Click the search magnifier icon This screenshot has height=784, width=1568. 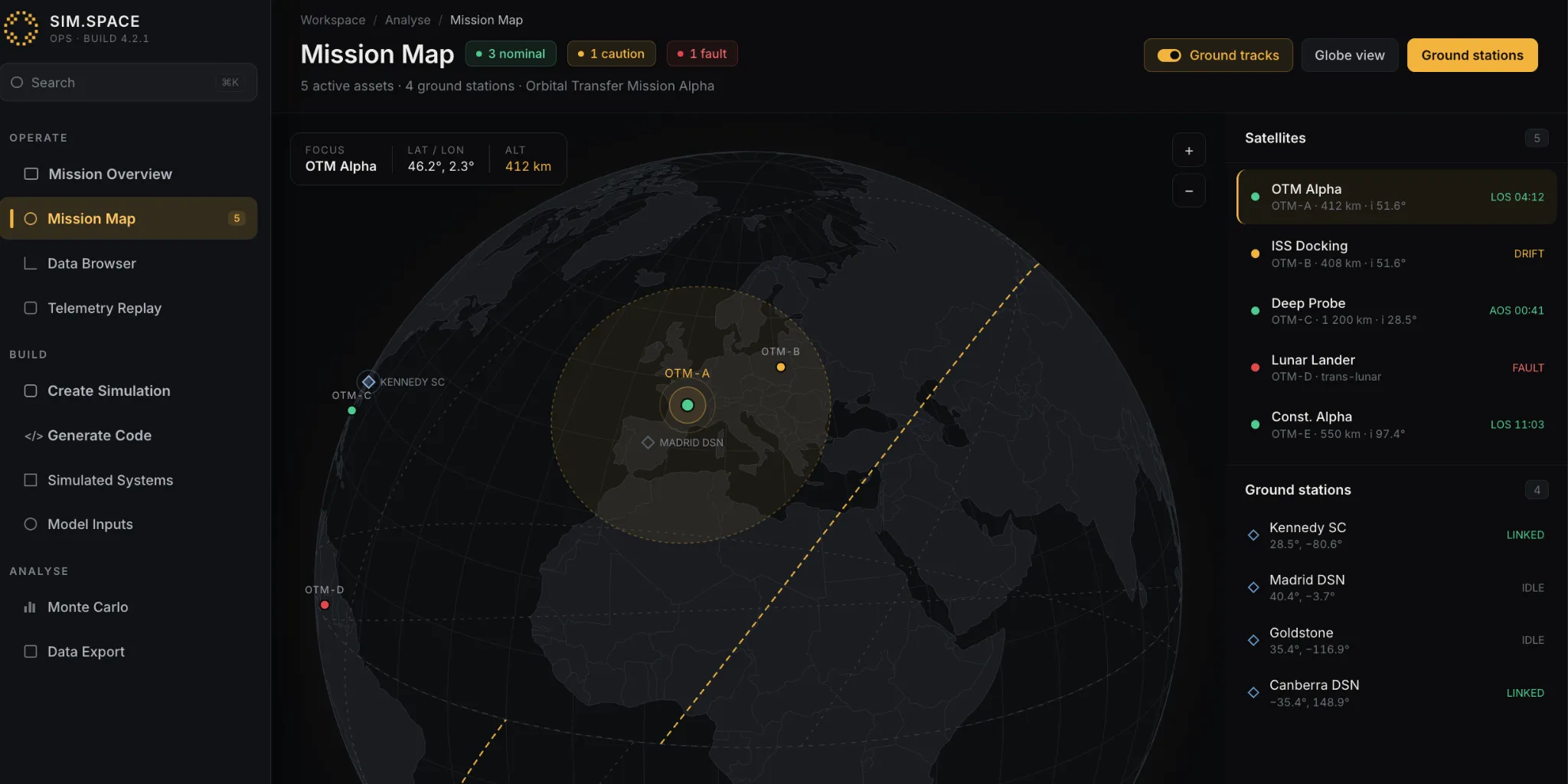point(17,83)
